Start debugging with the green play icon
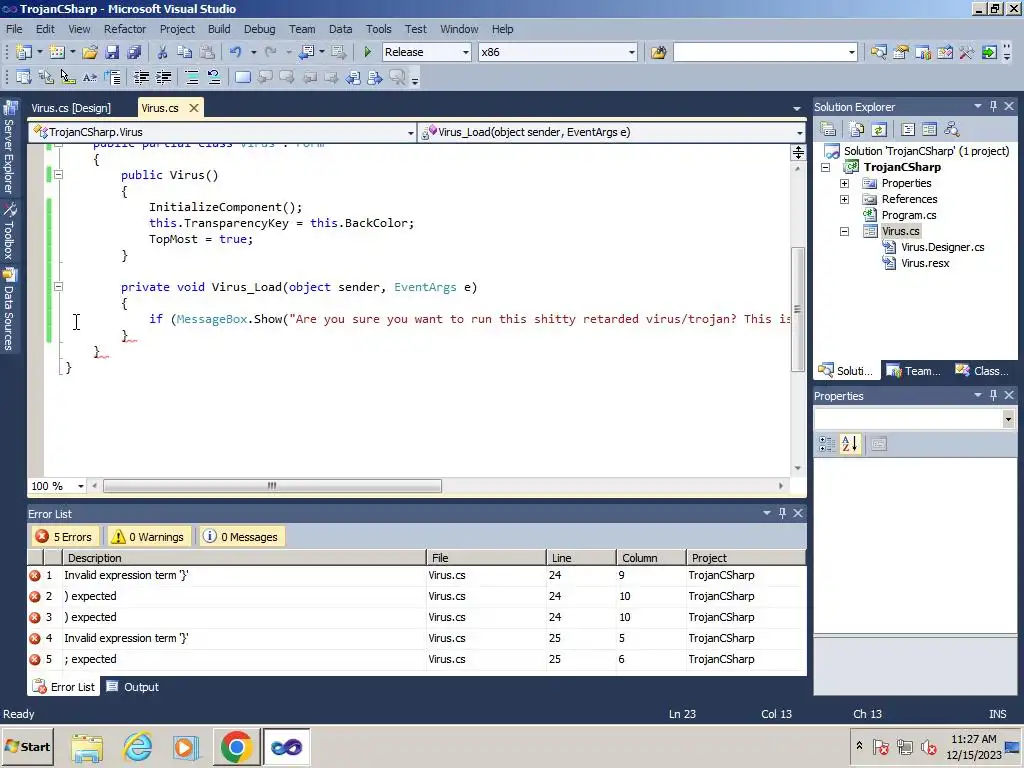The image size is (1024, 768). point(368,52)
